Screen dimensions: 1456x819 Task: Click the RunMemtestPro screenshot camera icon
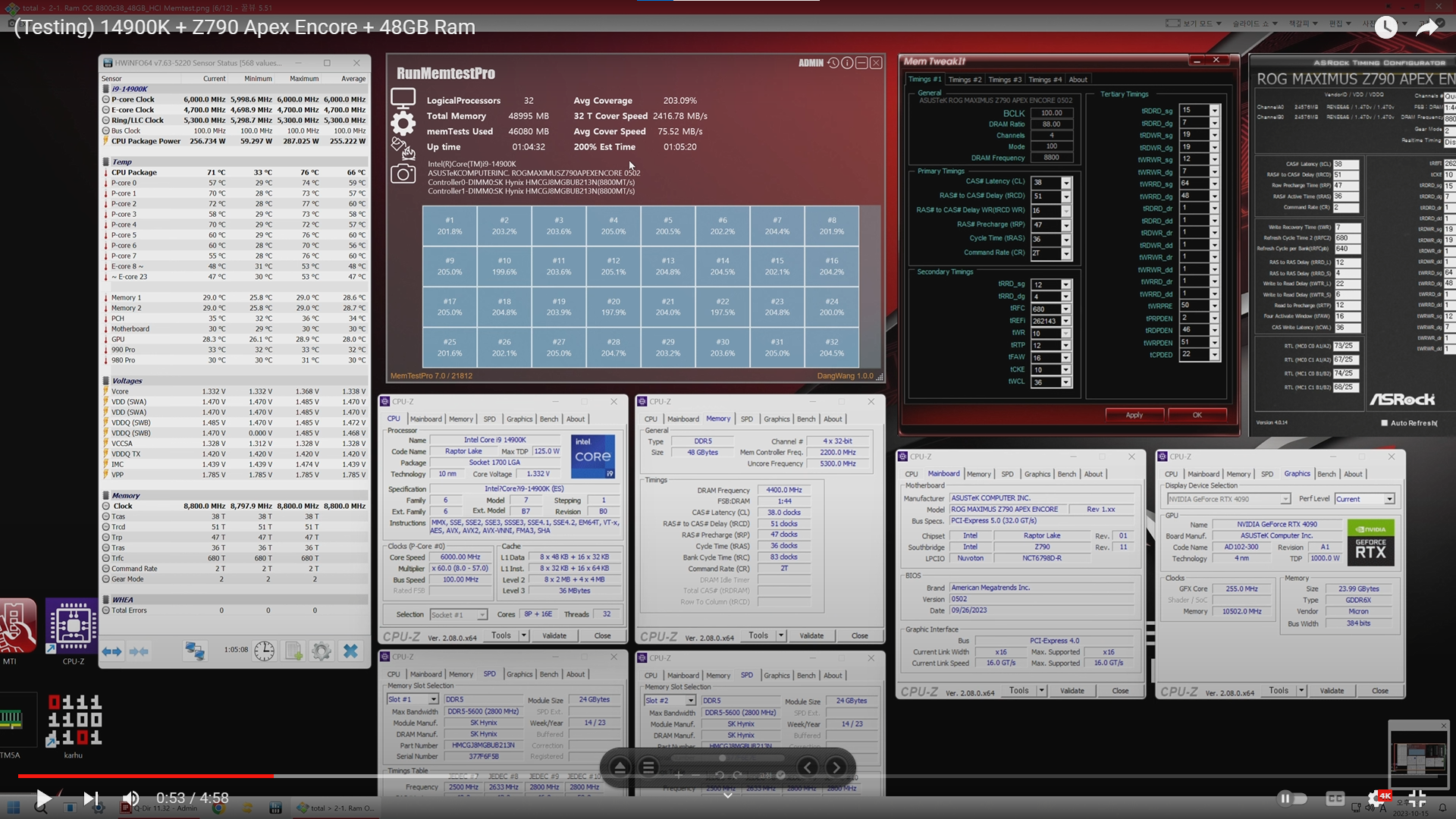[x=403, y=174]
